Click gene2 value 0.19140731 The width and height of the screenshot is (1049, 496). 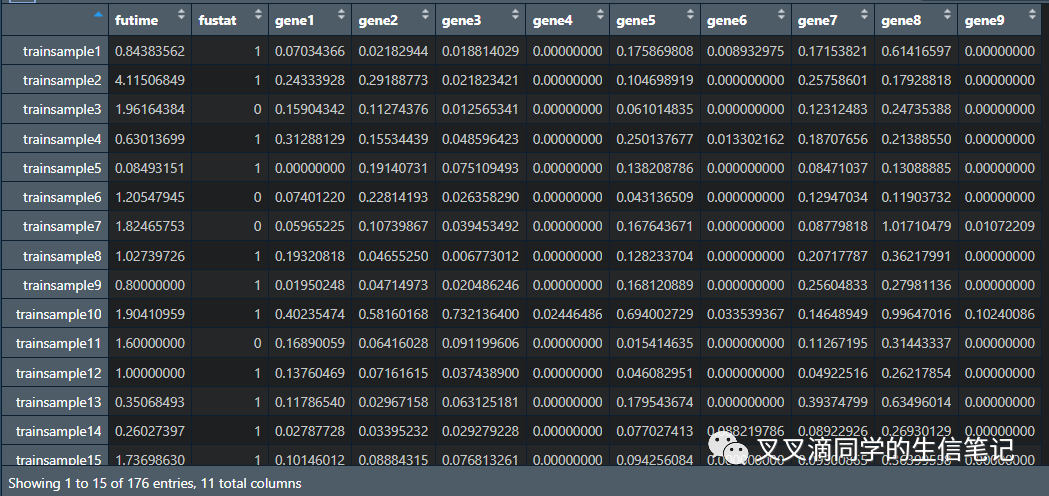point(393,168)
